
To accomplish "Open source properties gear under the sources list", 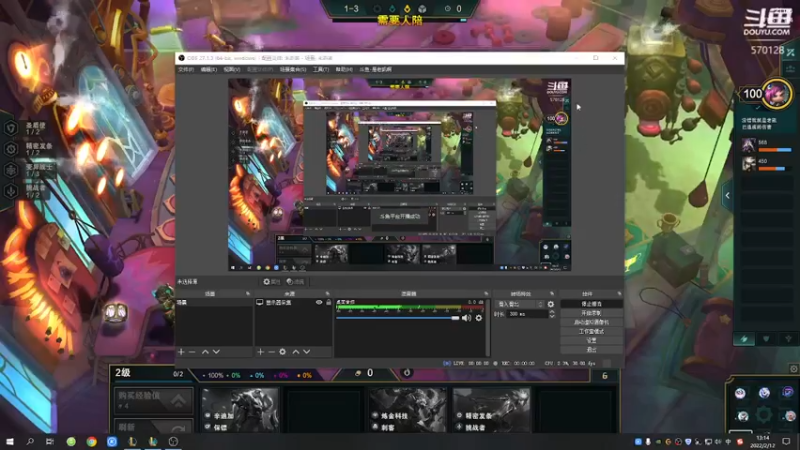I will pyautogui.click(x=283, y=352).
